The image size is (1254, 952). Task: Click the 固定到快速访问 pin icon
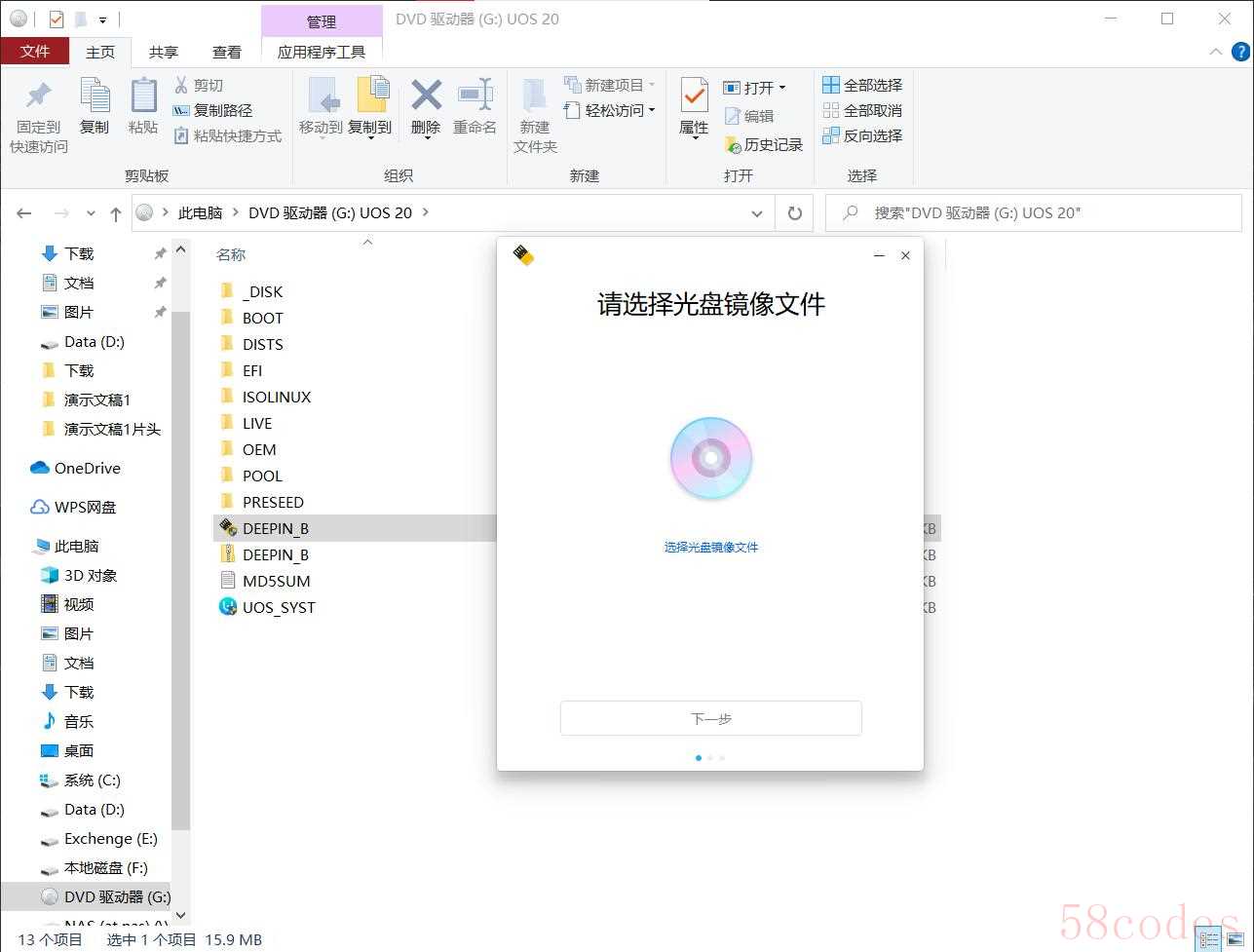pyautogui.click(x=39, y=95)
